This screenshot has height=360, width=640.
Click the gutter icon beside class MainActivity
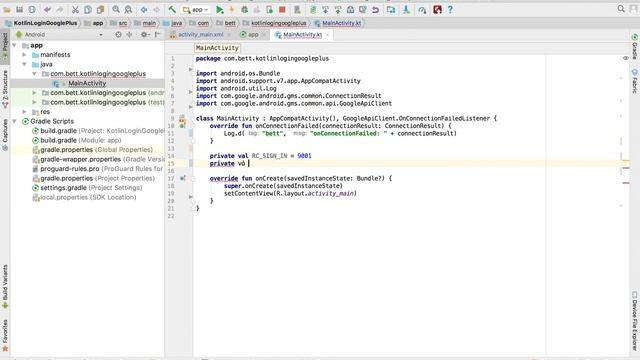point(182,119)
